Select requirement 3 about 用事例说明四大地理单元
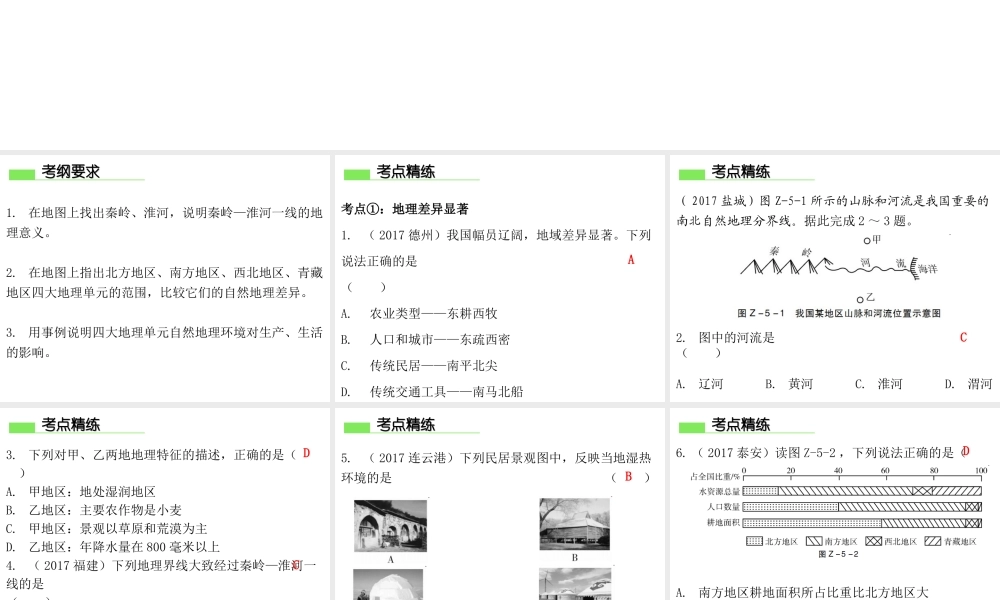Image resolution: width=1000 pixels, height=600 pixels. (165, 342)
